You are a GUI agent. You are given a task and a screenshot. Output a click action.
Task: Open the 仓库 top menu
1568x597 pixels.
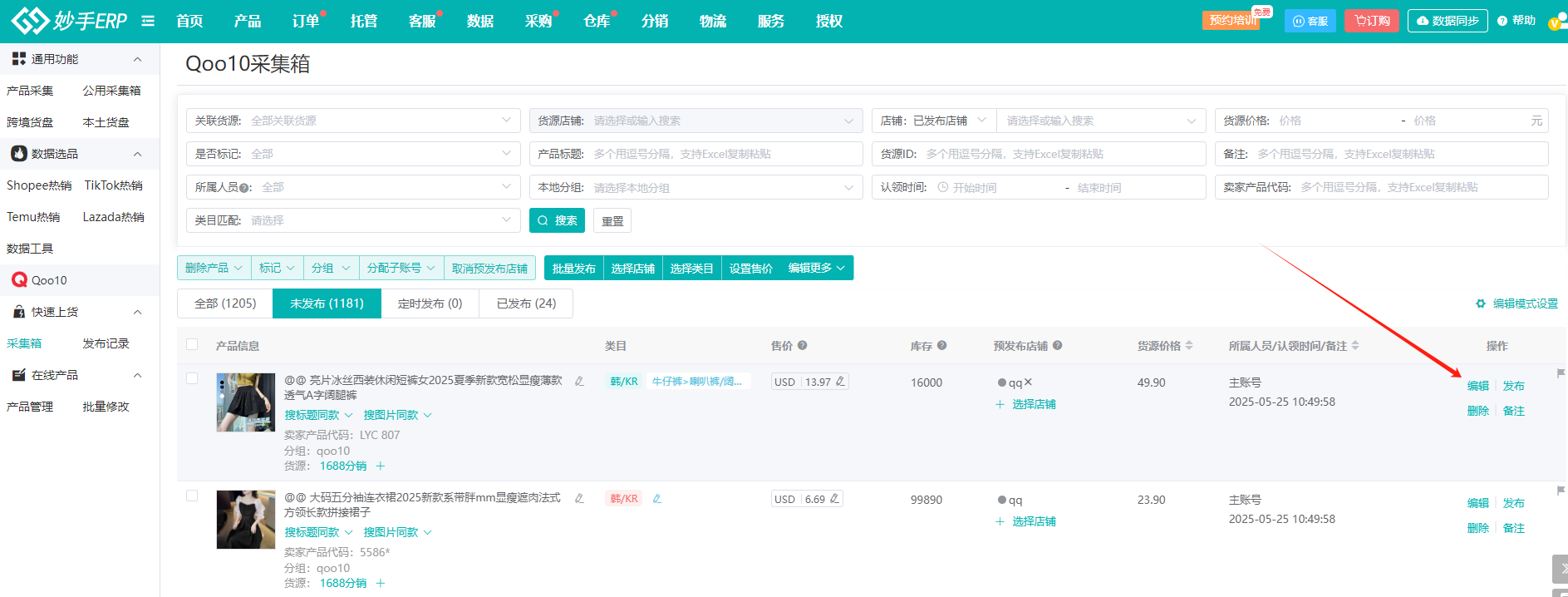pyautogui.click(x=597, y=21)
